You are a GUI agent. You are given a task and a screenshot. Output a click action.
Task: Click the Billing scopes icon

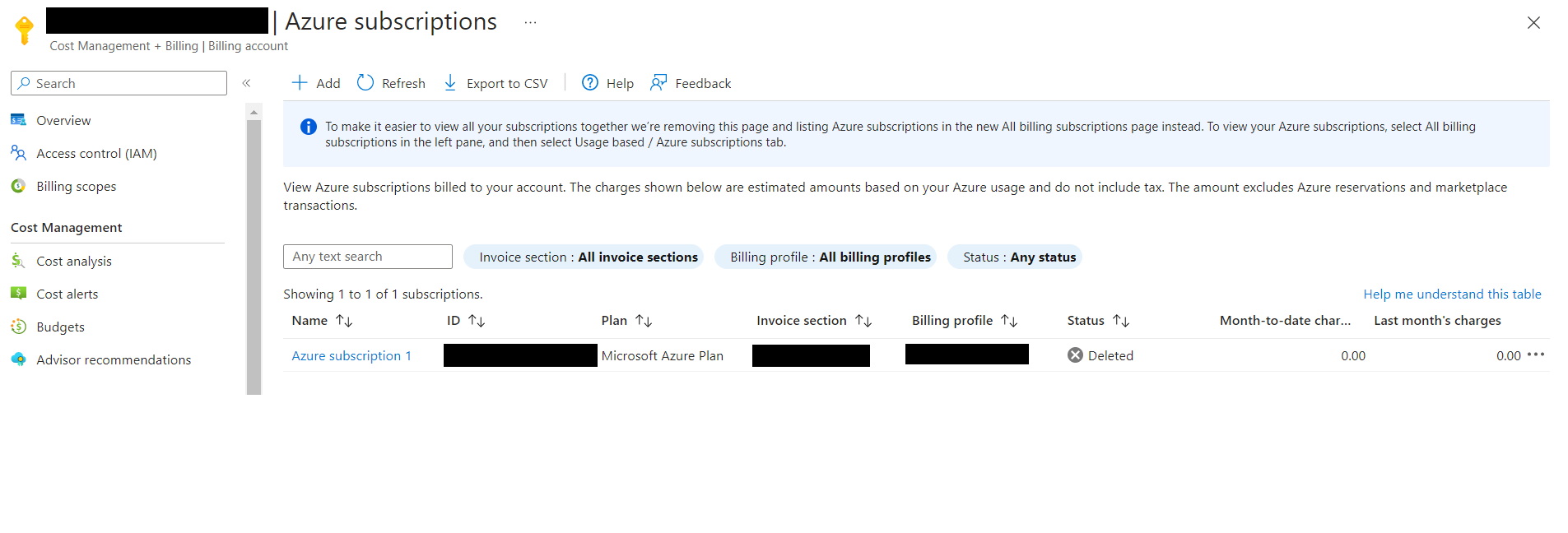tap(18, 186)
